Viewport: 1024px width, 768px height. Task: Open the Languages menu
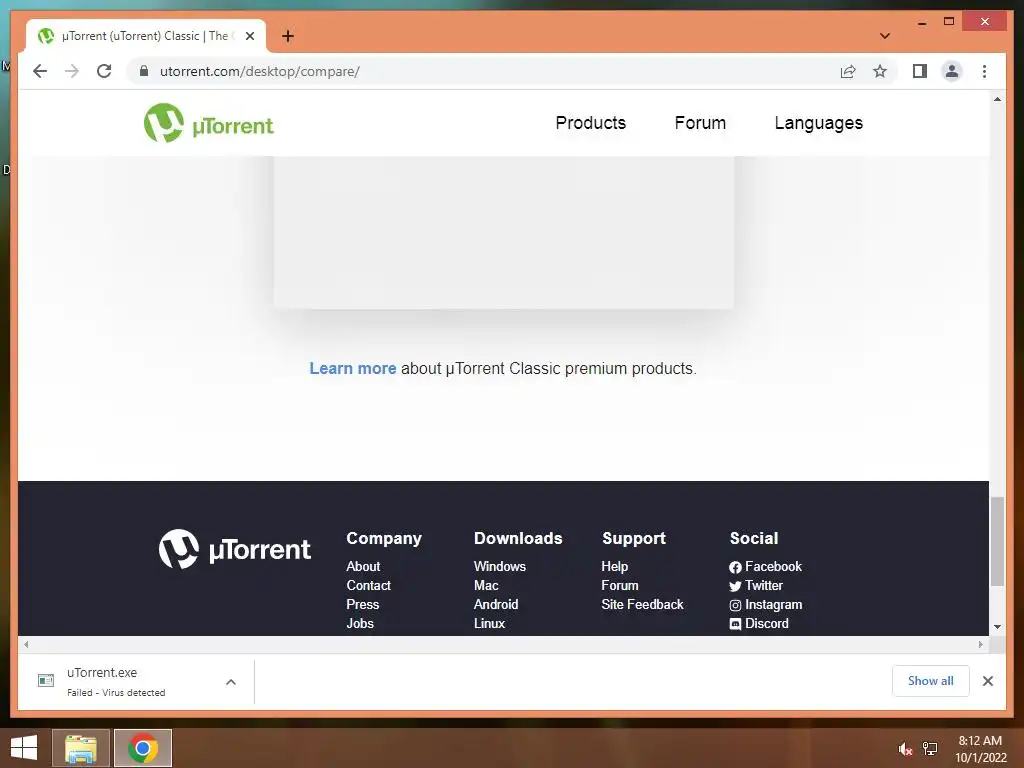[x=818, y=123]
